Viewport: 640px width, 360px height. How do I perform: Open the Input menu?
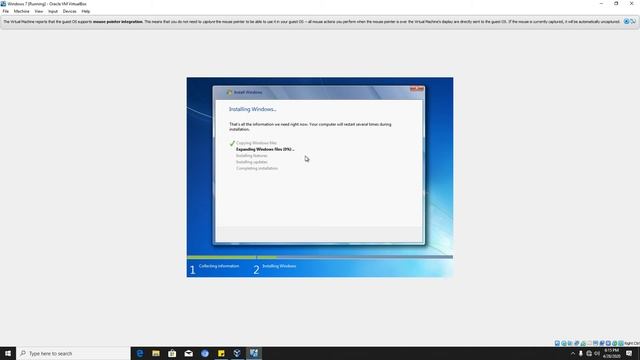pos(53,11)
